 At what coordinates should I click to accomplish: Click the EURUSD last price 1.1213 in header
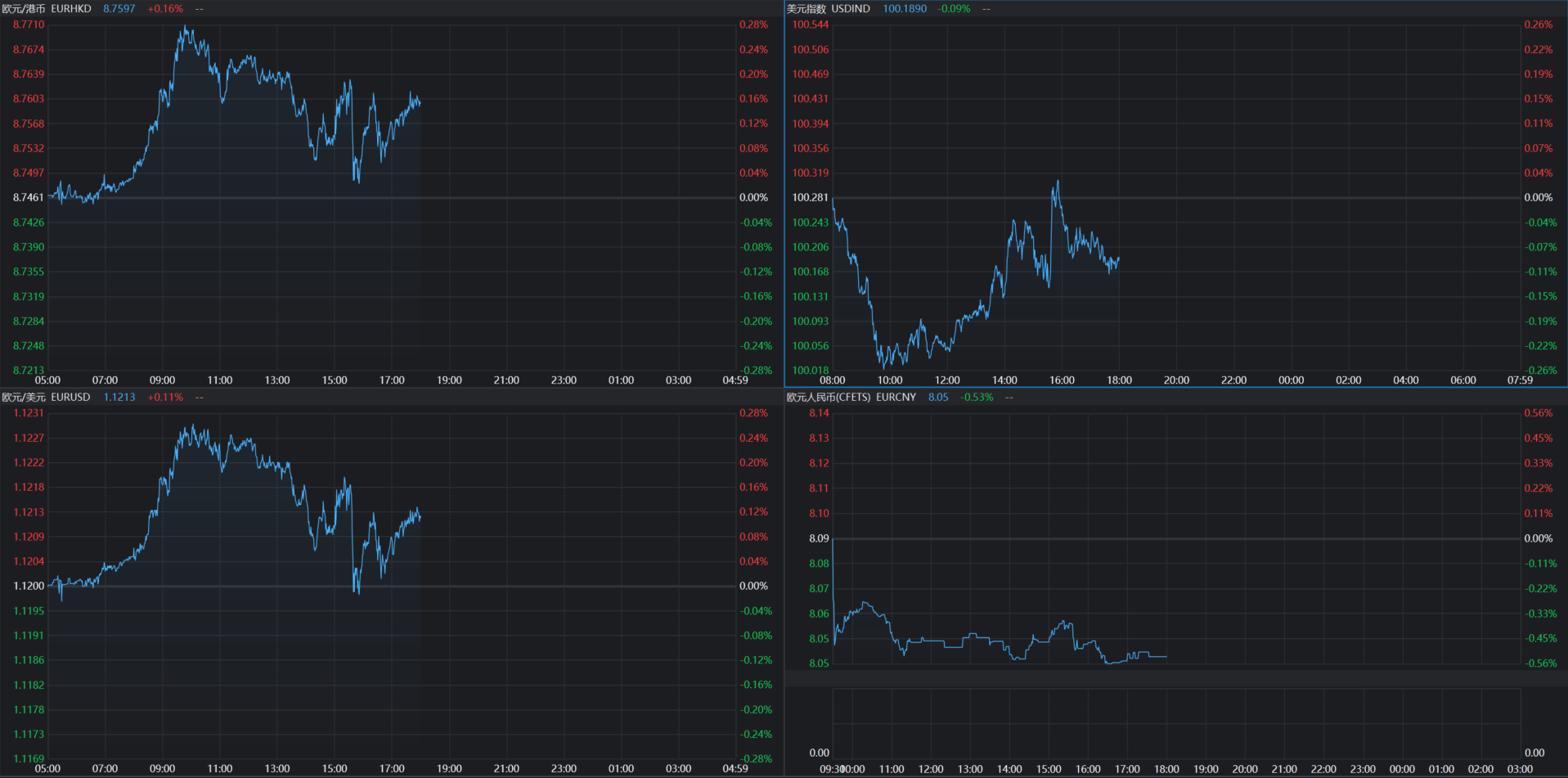[x=119, y=397]
